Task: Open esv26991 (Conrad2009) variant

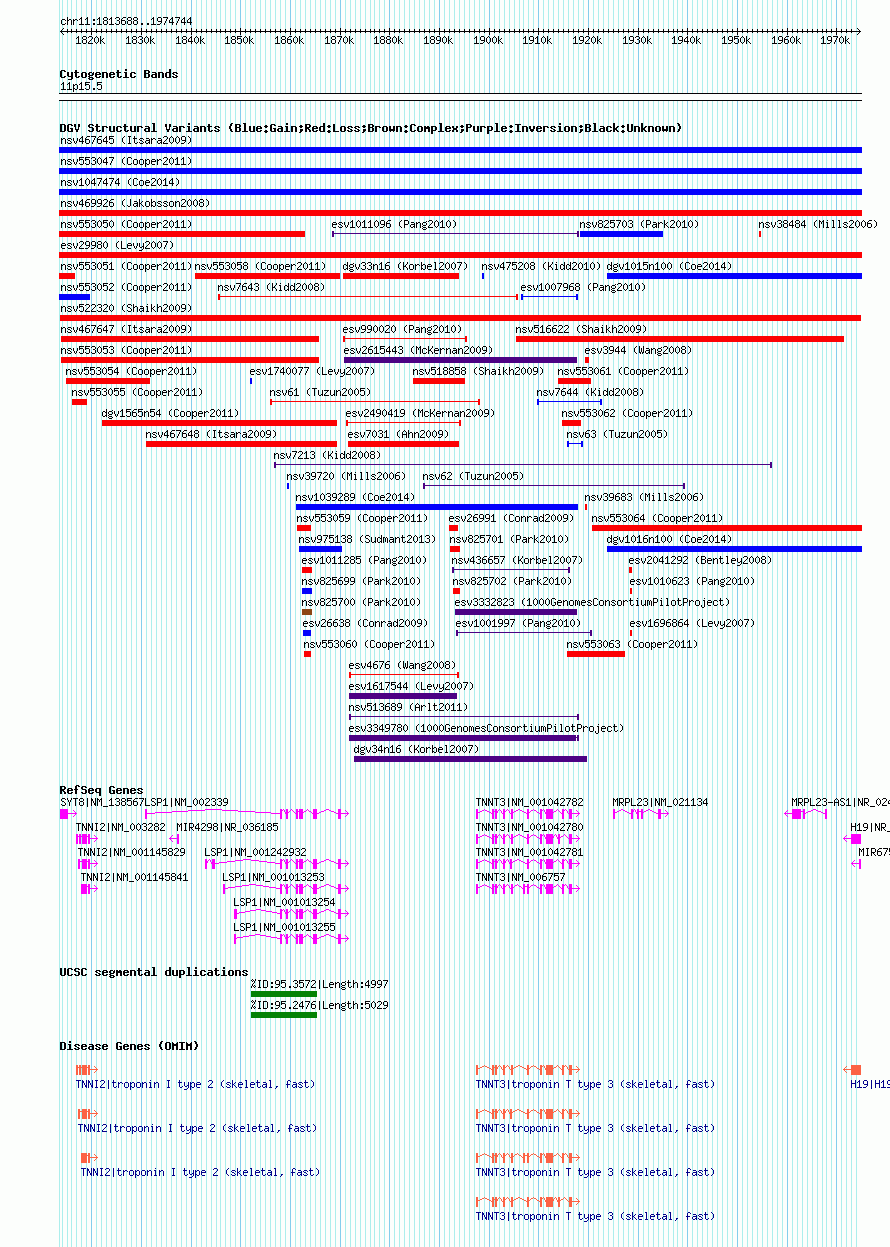Action: click(511, 518)
